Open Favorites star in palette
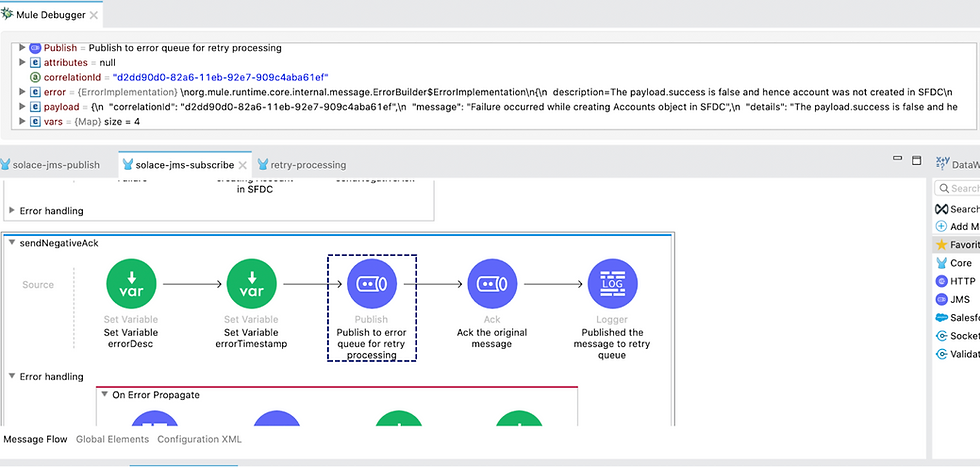Image resolution: width=980 pixels, height=467 pixels. coord(941,244)
